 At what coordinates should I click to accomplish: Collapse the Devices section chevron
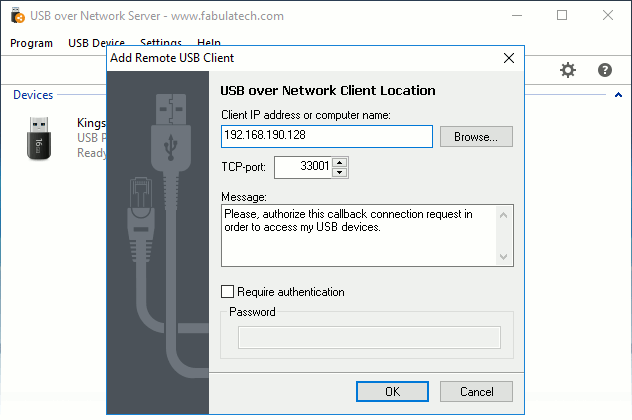tap(618, 95)
